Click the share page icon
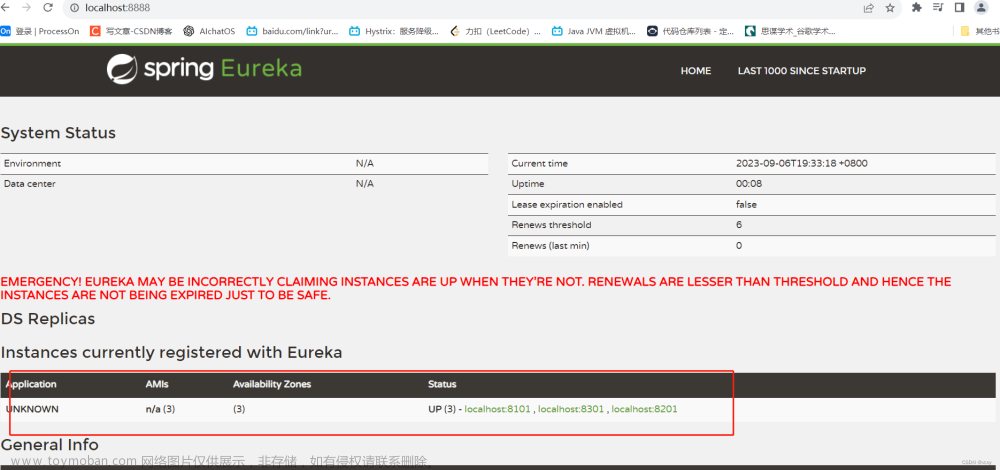Image resolution: width=1000 pixels, height=470 pixels. [869, 8]
